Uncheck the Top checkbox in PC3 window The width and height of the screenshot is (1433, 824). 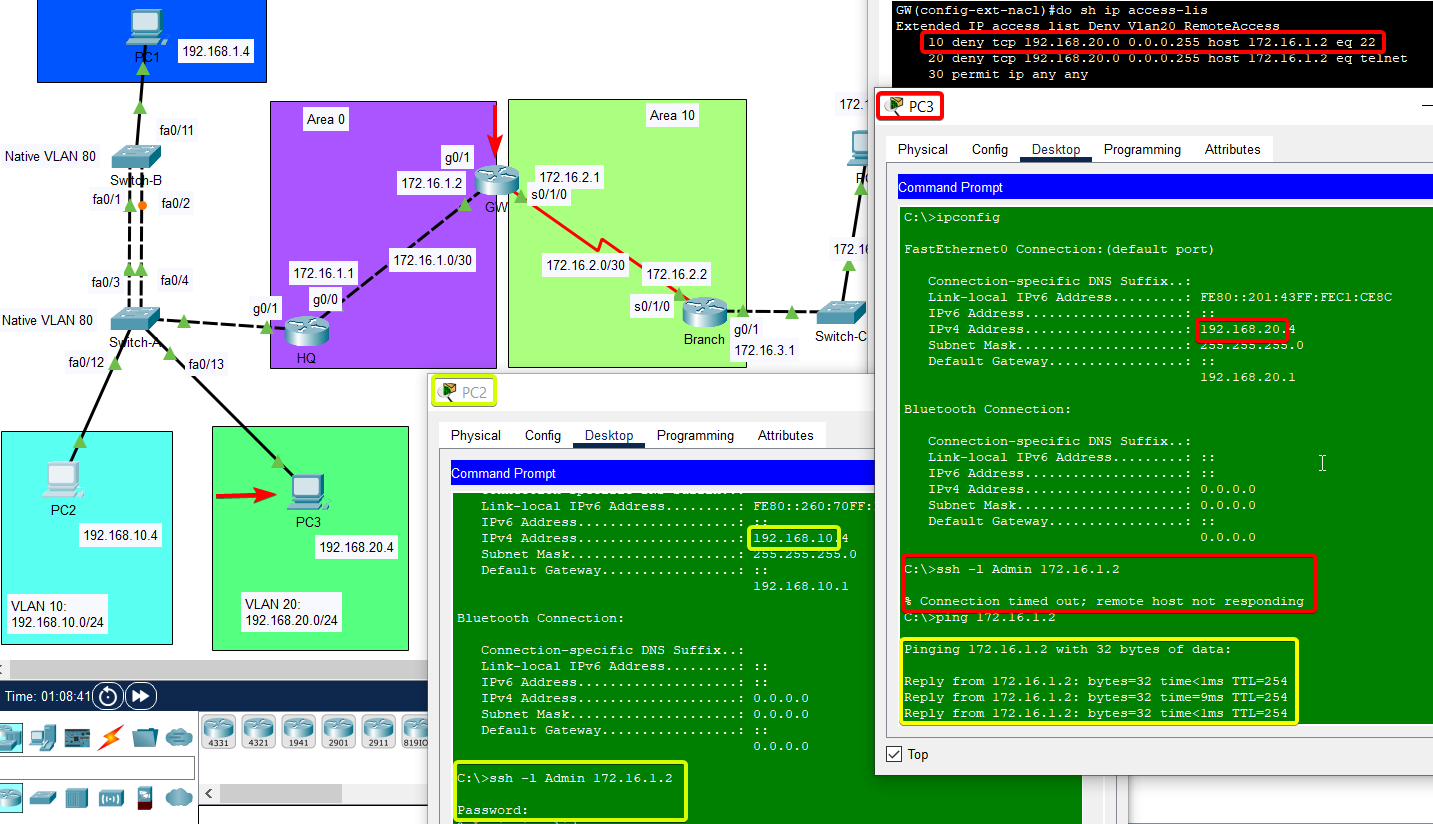pyautogui.click(x=894, y=755)
